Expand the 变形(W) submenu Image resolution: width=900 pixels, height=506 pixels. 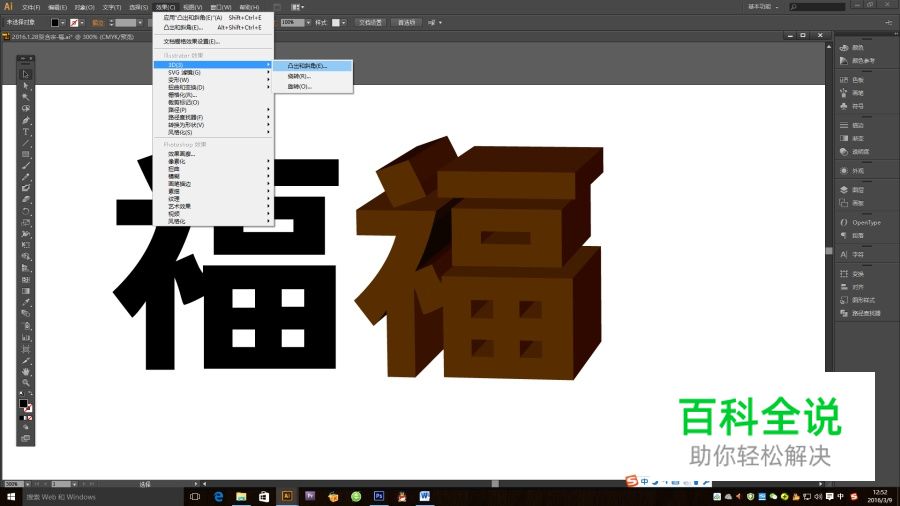coord(213,80)
